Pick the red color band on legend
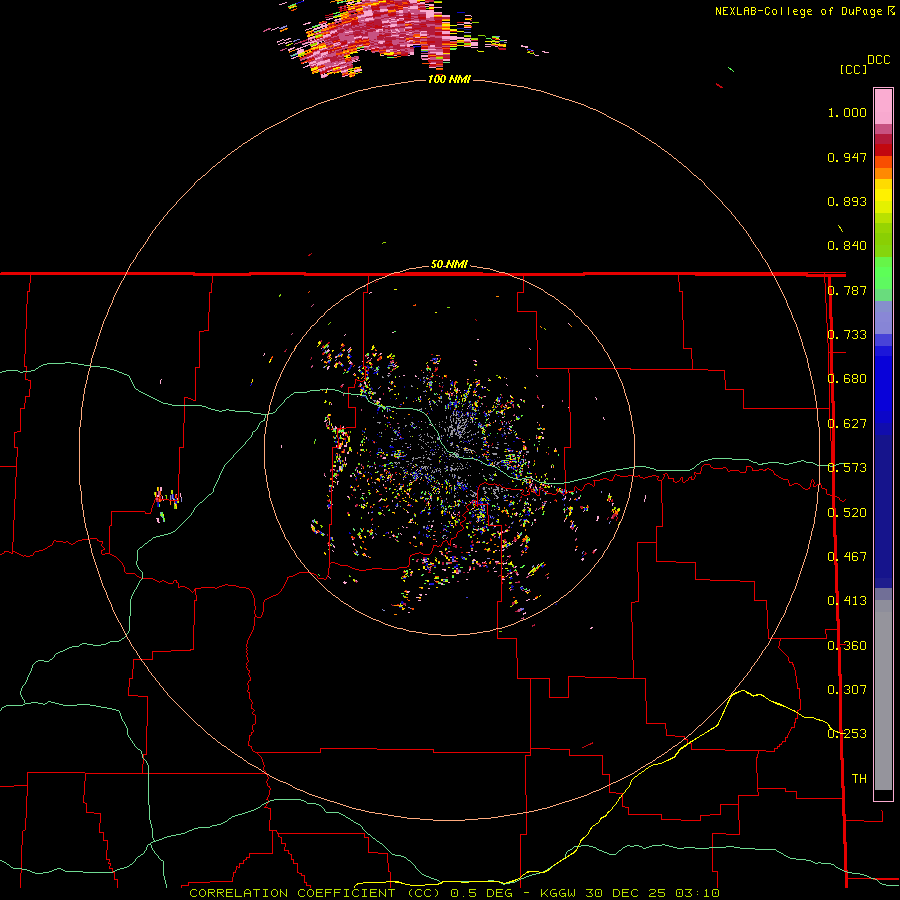Image resolution: width=900 pixels, height=900 pixels. pyautogui.click(x=883, y=150)
